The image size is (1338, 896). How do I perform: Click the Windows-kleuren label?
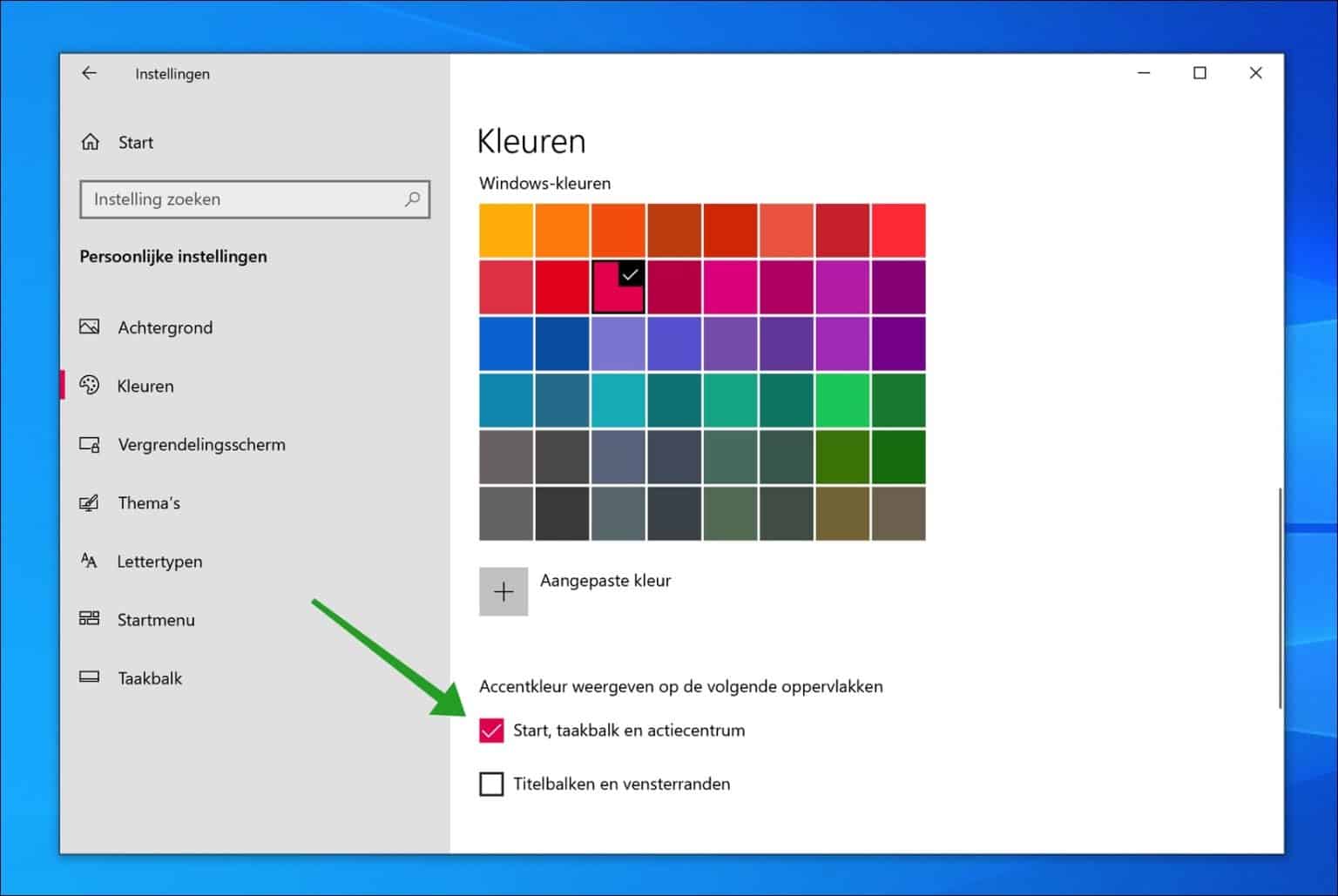[544, 184]
